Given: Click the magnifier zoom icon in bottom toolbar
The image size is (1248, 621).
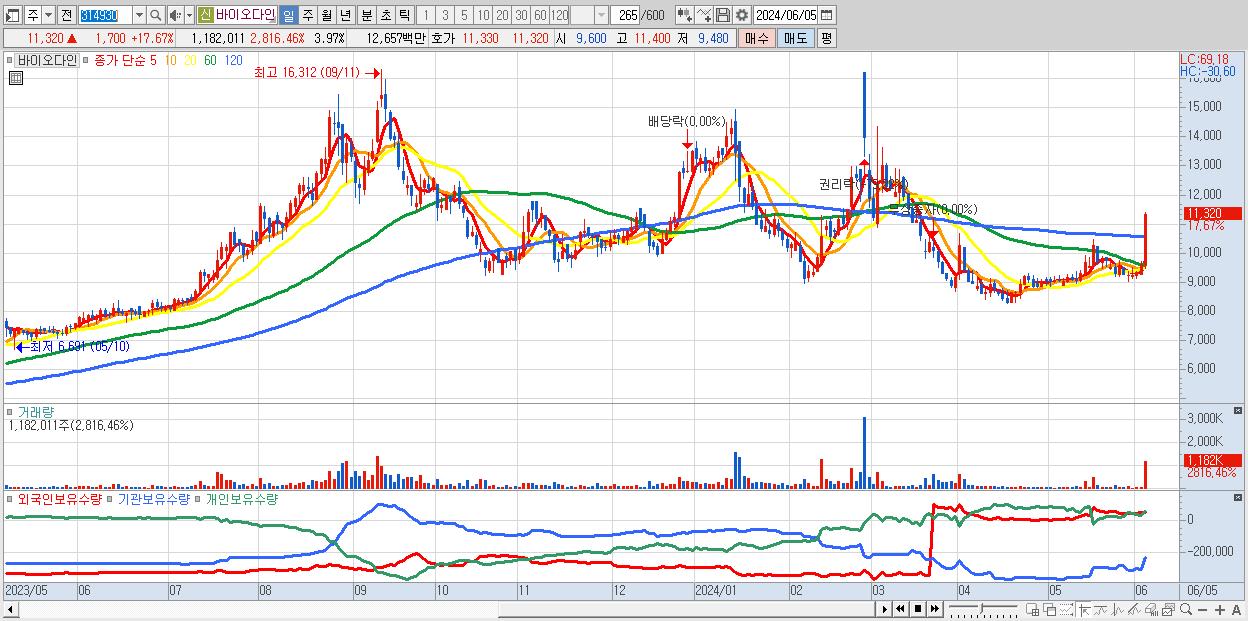Looking at the screenshot, I should pyautogui.click(x=1186, y=609).
